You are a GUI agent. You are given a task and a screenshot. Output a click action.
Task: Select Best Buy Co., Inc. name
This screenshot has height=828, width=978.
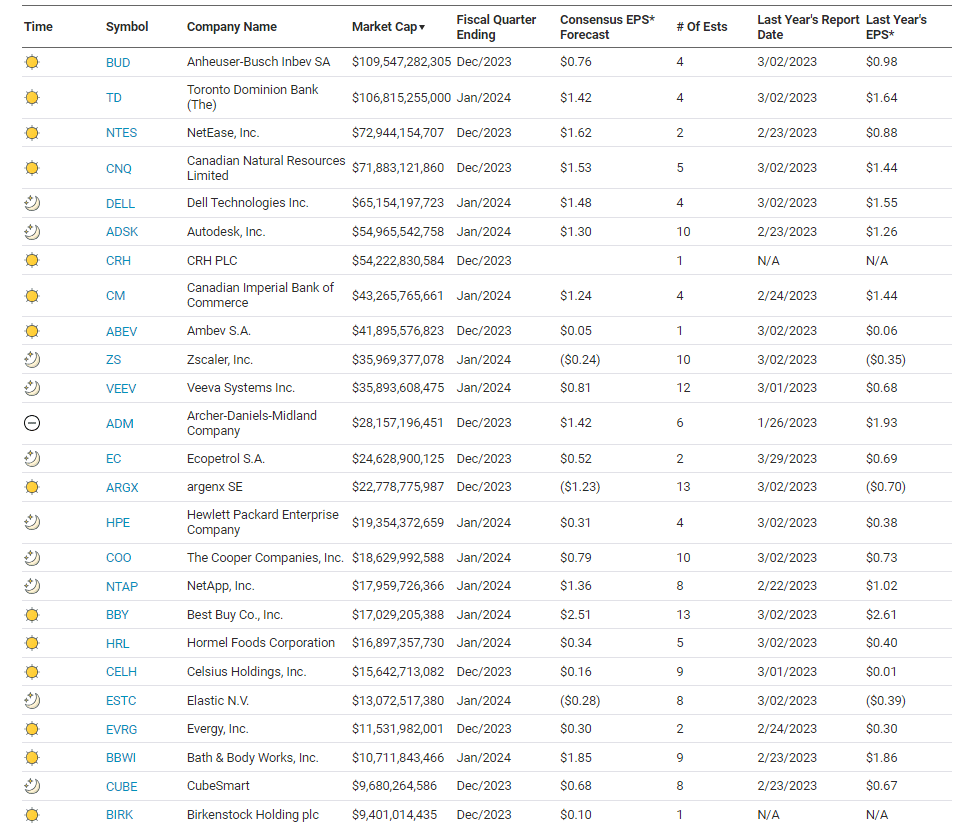coord(235,615)
